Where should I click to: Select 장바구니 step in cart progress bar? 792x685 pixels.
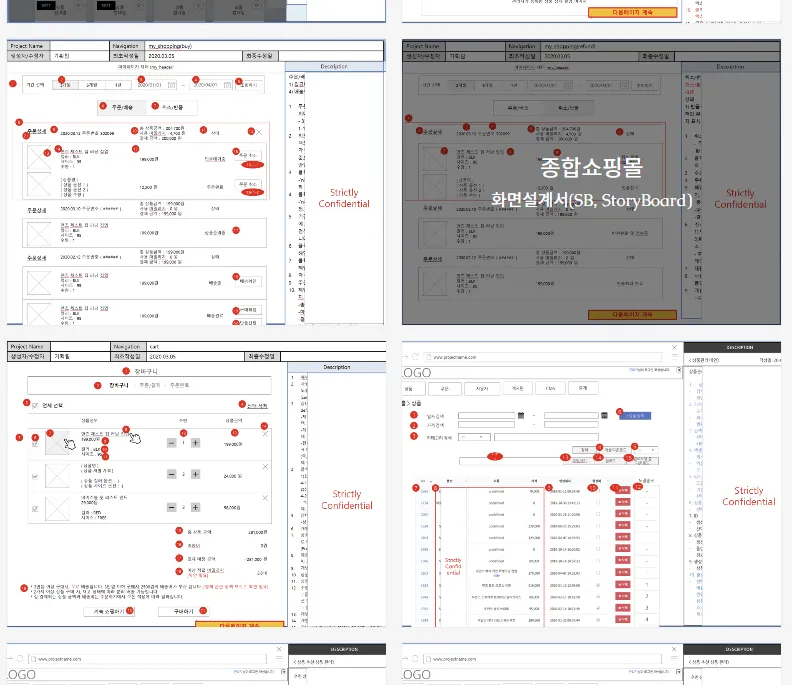click(119, 385)
